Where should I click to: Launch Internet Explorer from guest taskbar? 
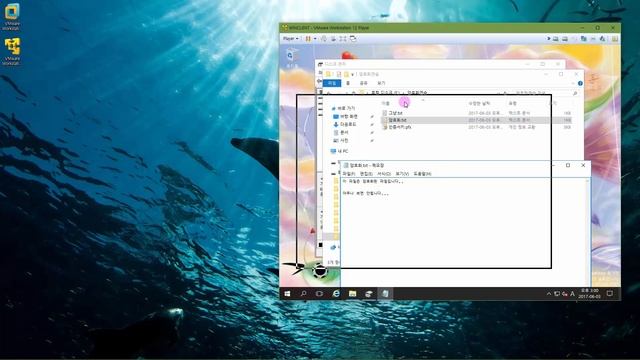(x=336, y=293)
